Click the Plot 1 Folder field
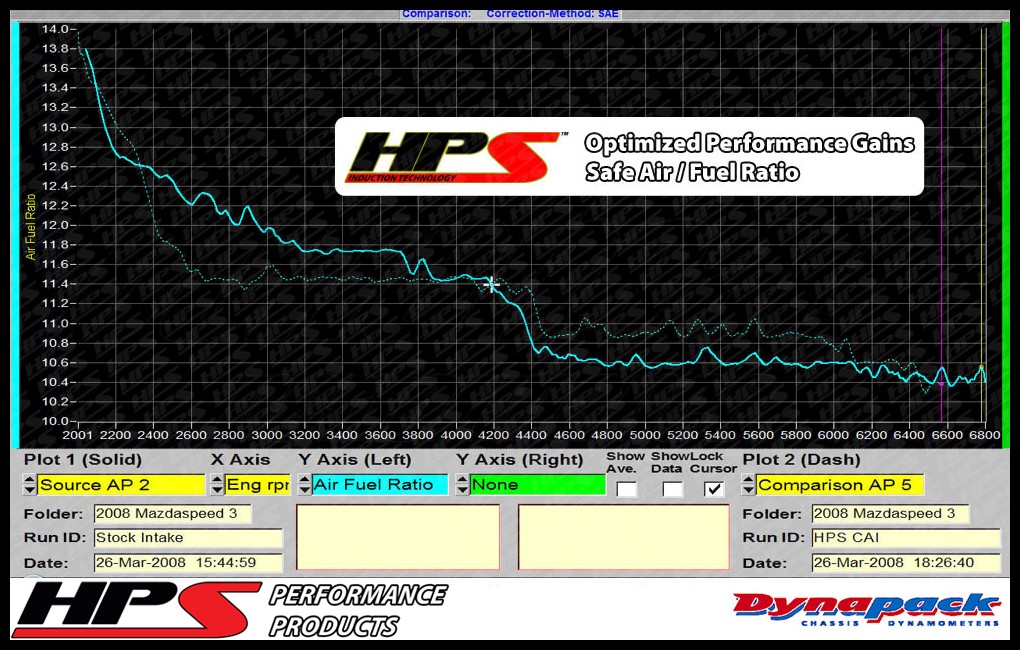This screenshot has width=1020, height=650. (x=173, y=514)
